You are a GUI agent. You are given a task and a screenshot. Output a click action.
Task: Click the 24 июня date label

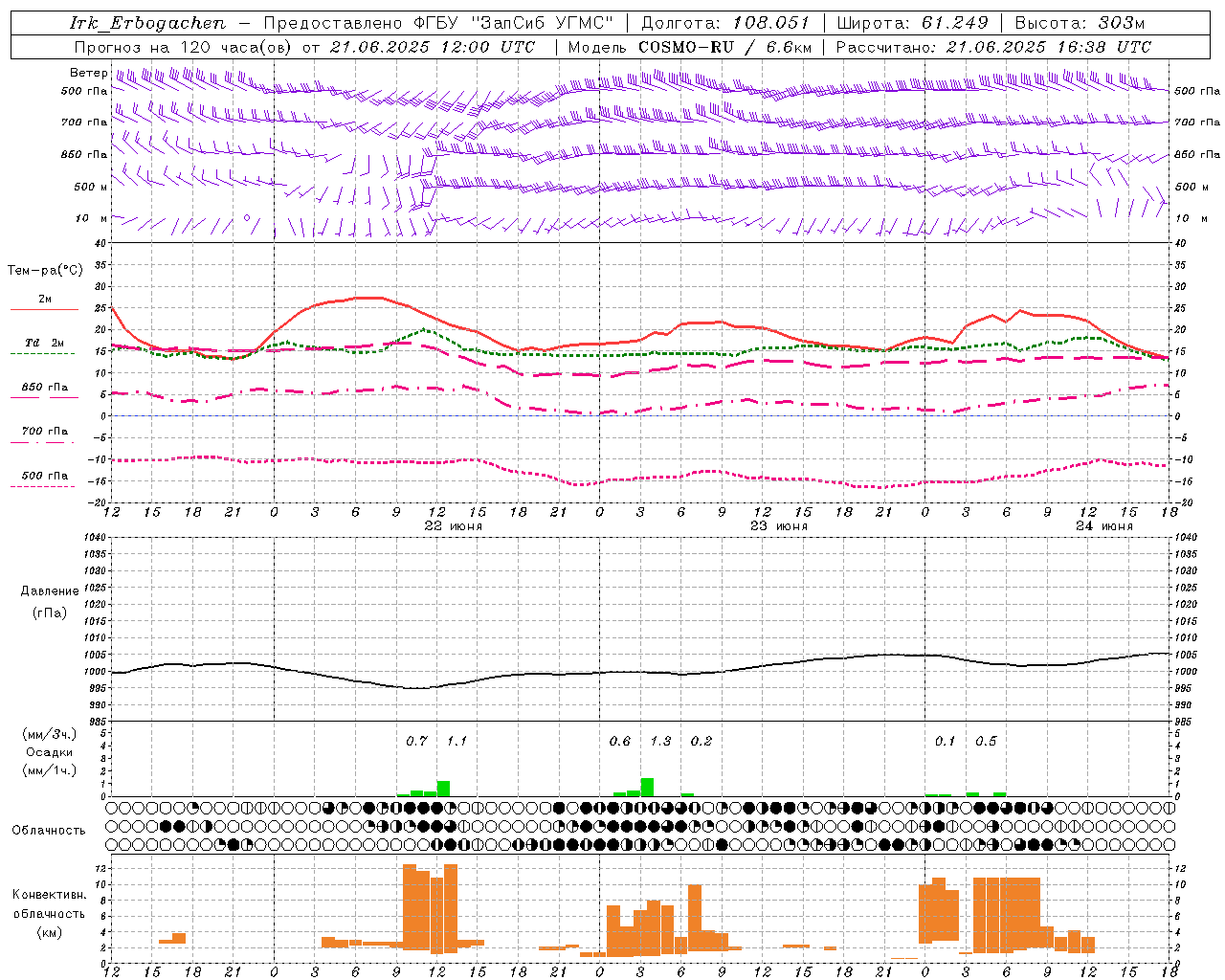(1103, 526)
